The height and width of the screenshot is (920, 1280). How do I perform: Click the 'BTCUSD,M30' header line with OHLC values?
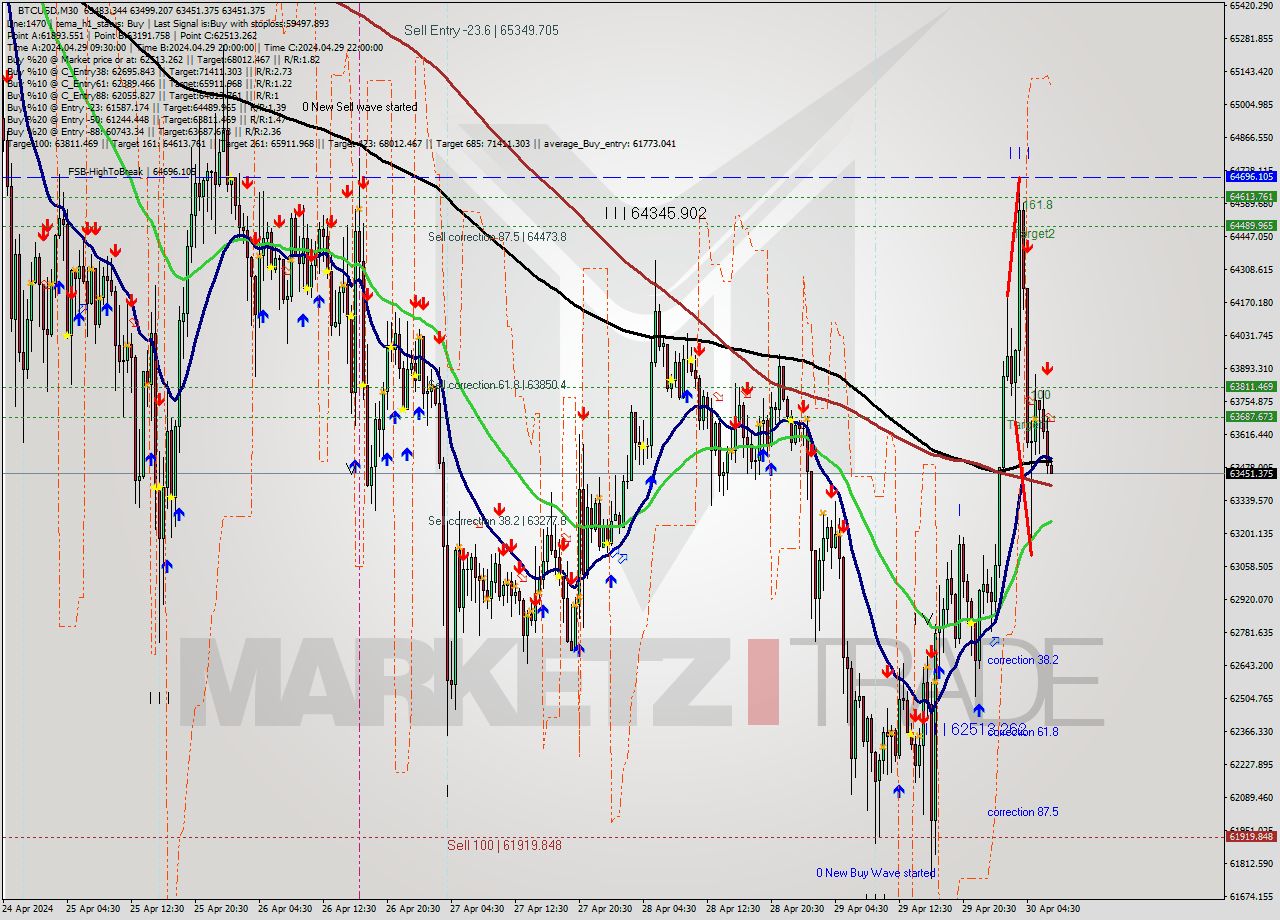[x=141, y=10]
